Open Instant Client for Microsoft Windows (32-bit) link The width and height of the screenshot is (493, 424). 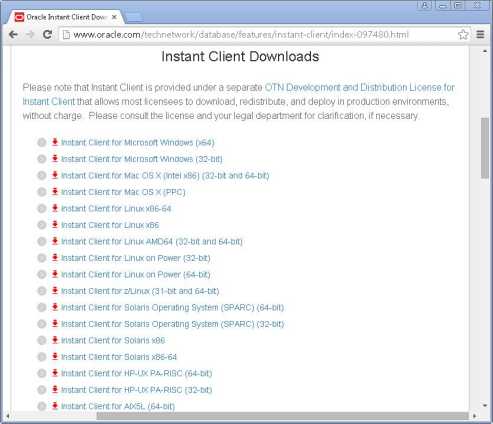click(142, 159)
